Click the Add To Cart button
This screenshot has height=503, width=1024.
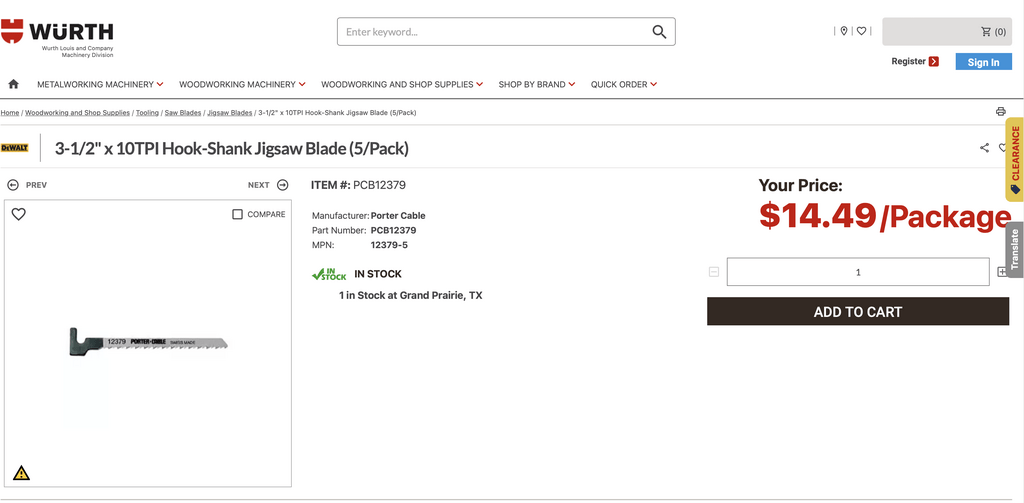point(858,312)
